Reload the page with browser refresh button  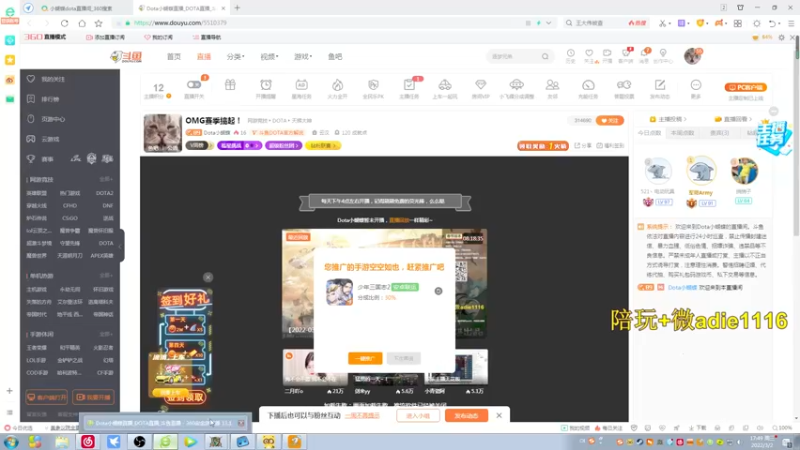click(x=64, y=23)
